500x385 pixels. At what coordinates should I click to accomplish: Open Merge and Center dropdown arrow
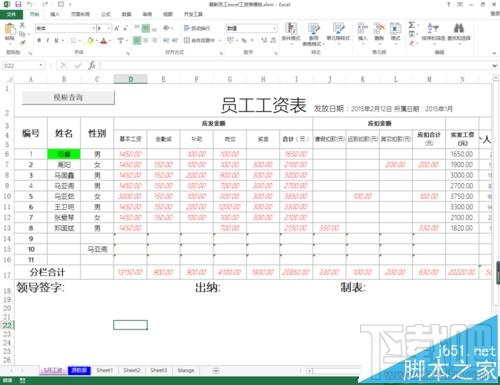(220, 41)
